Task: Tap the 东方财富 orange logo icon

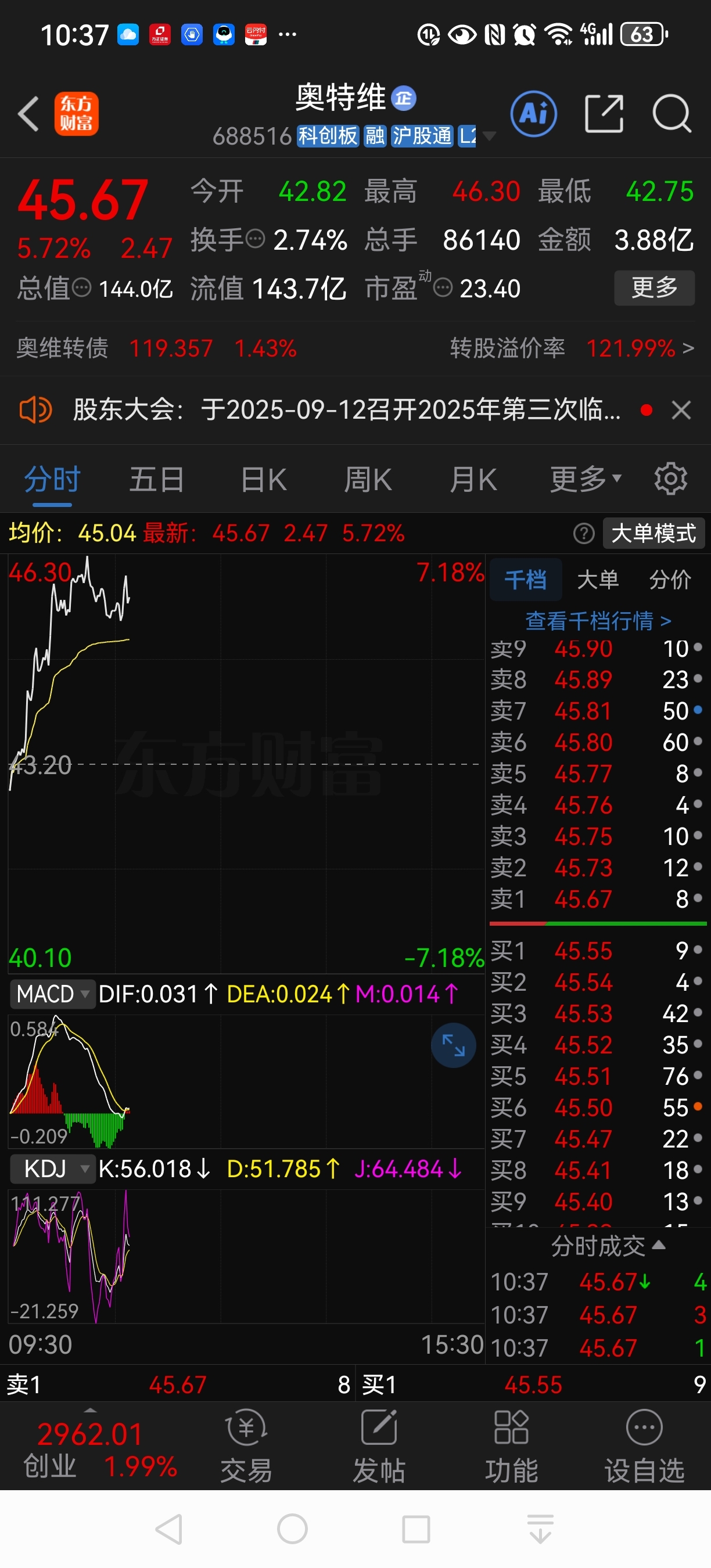Action: point(77,114)
